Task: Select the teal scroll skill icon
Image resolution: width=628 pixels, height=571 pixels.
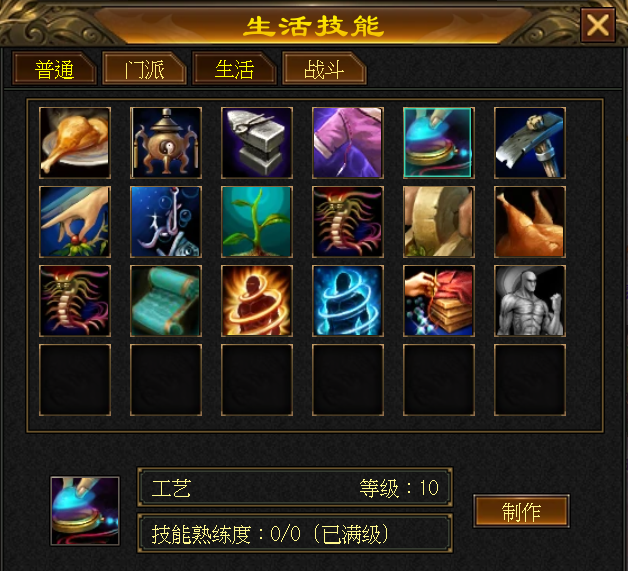Action: click(x=166, y=300)
